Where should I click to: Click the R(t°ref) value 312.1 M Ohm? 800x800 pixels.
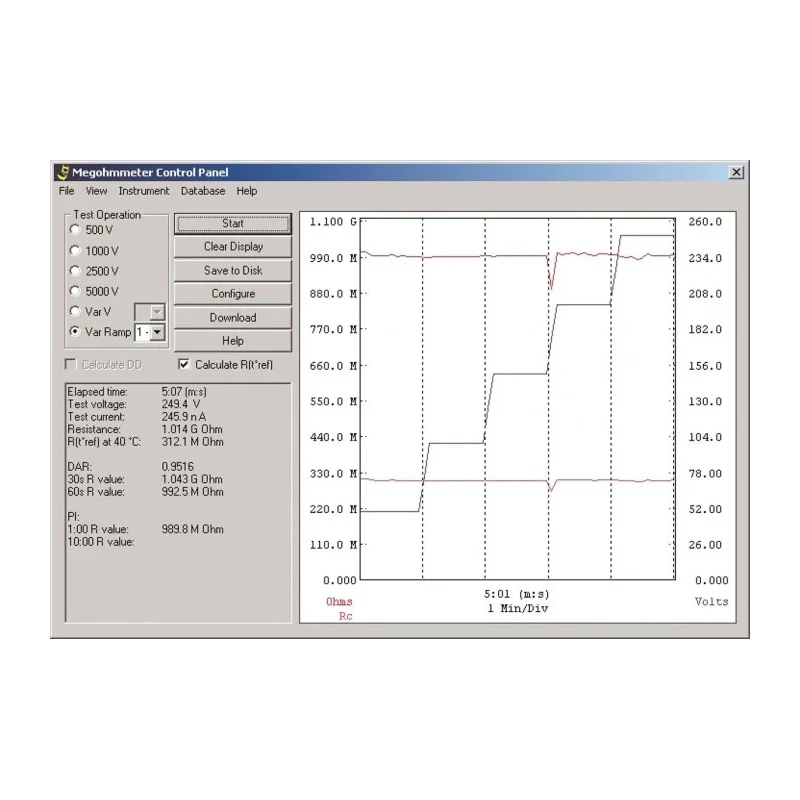pos(192,442)
